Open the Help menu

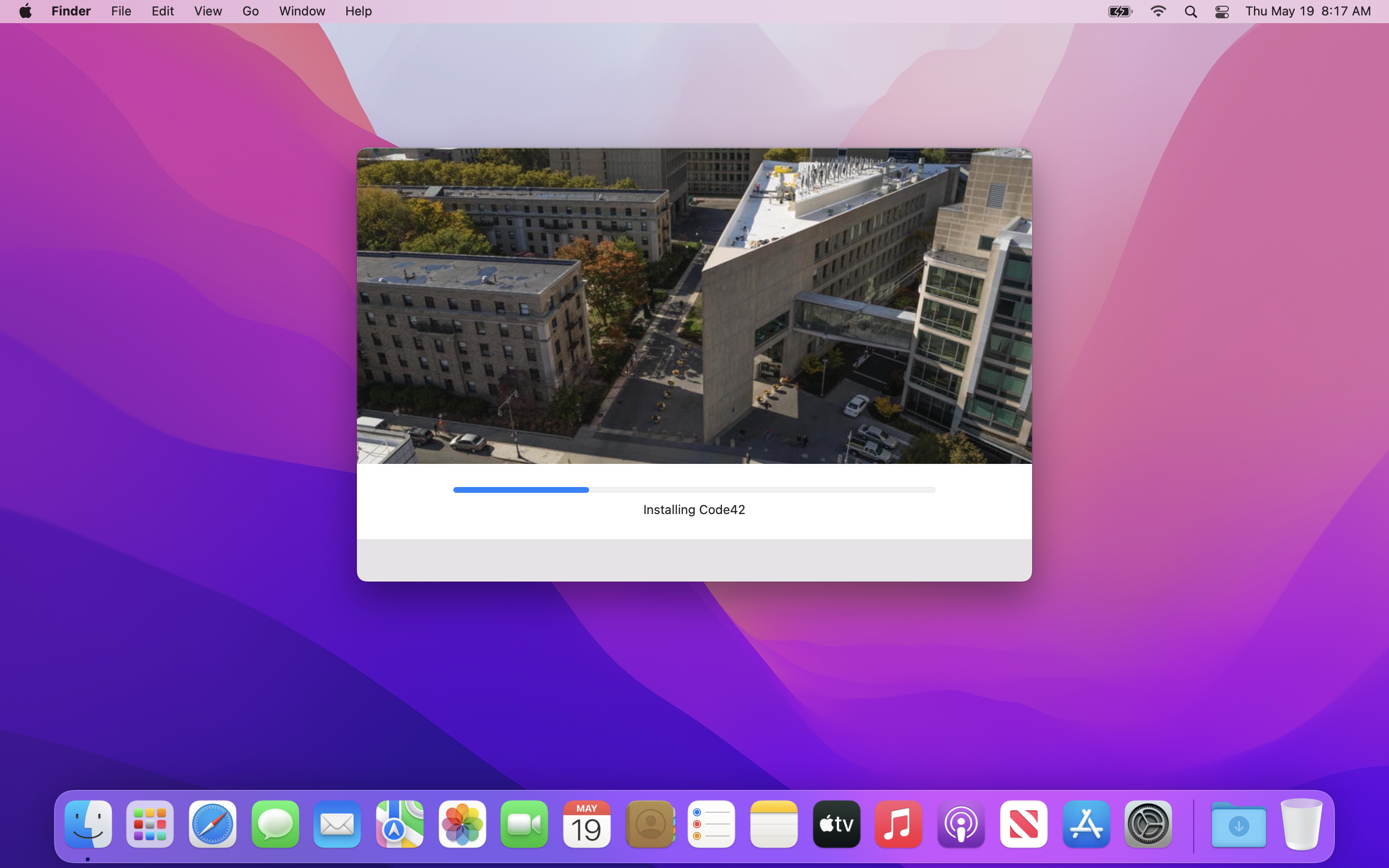coord(358,11)
